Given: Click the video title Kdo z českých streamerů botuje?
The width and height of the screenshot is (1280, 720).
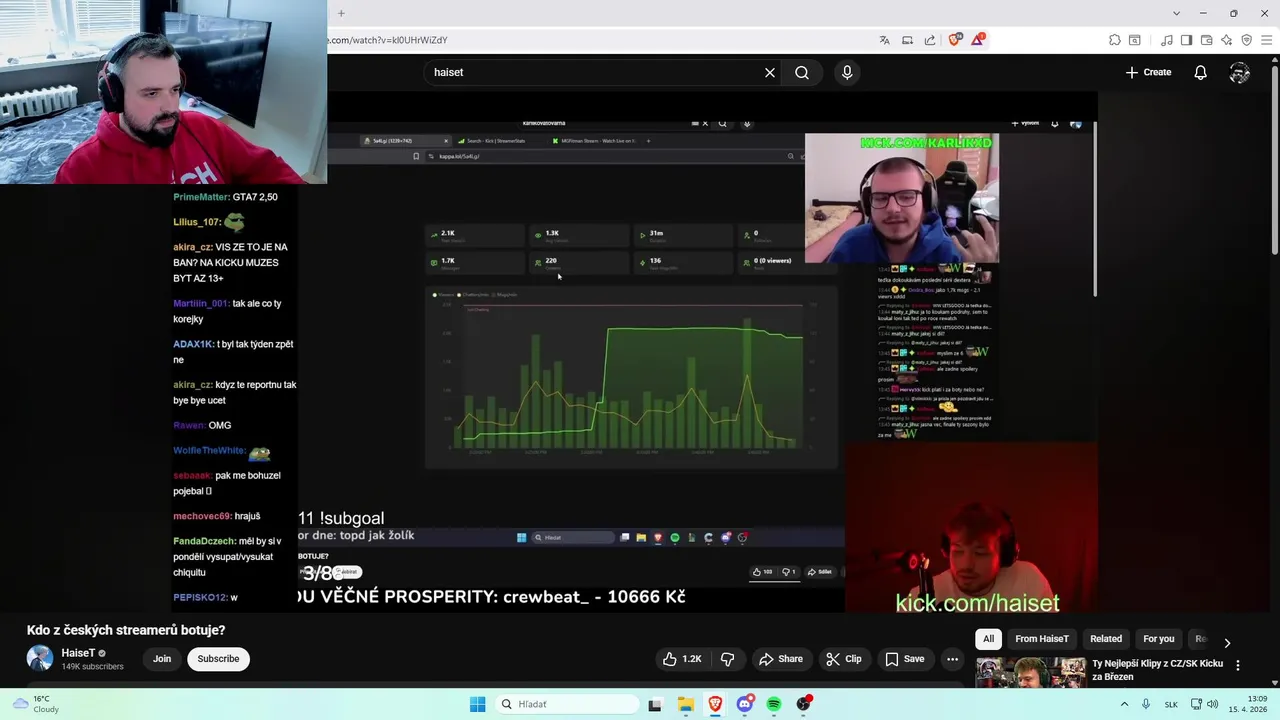Looking at the screenshot, I should 126,630.
